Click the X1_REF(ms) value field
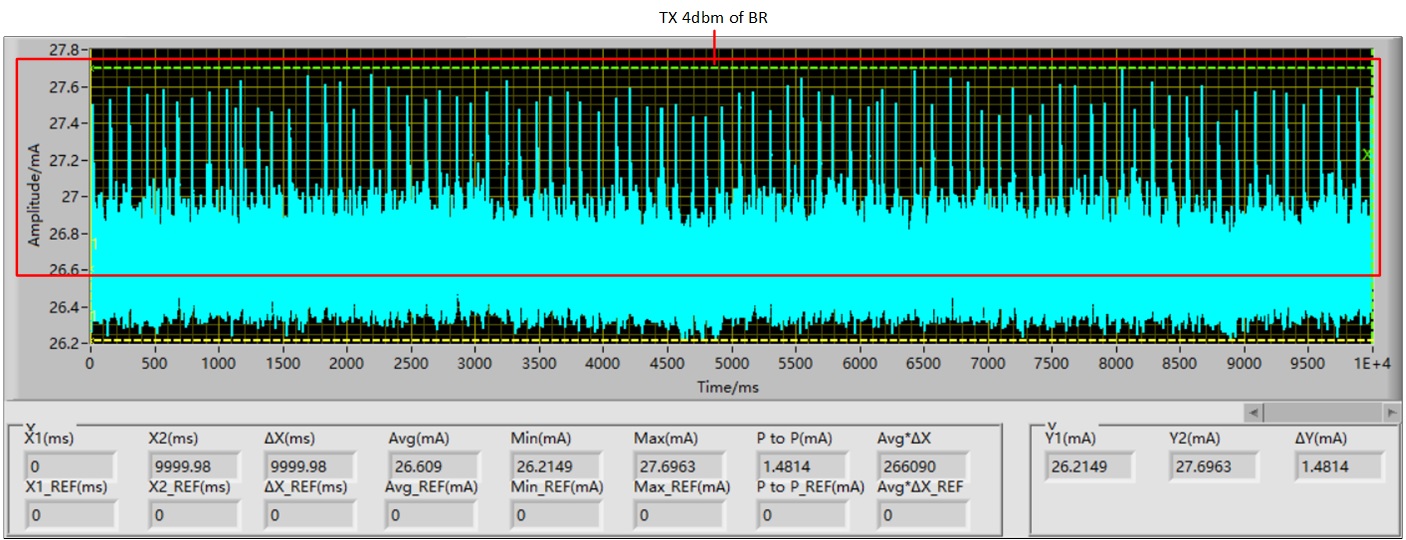Screen dimensions: 1406x540 [70, 515]
